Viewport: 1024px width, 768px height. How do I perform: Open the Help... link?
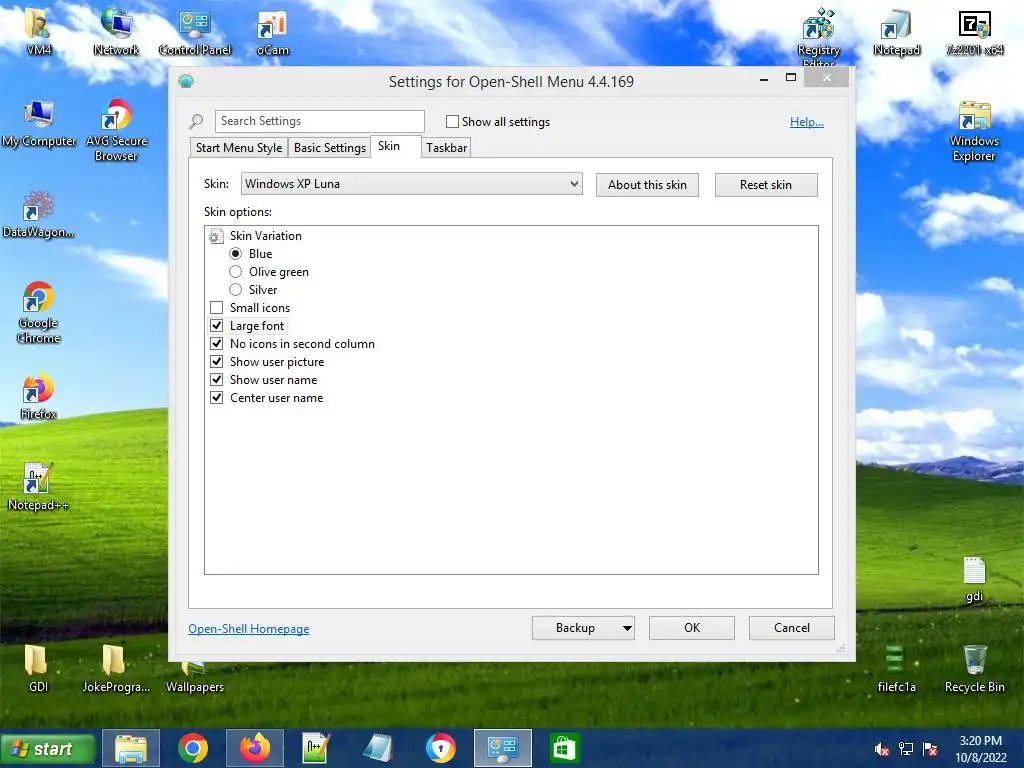point(807,121)
